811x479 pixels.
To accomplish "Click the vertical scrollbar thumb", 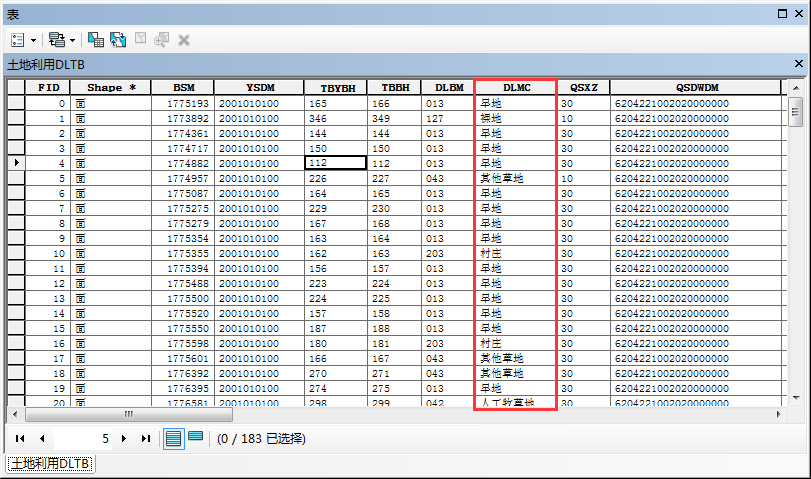I will click(x=795, y=112).
